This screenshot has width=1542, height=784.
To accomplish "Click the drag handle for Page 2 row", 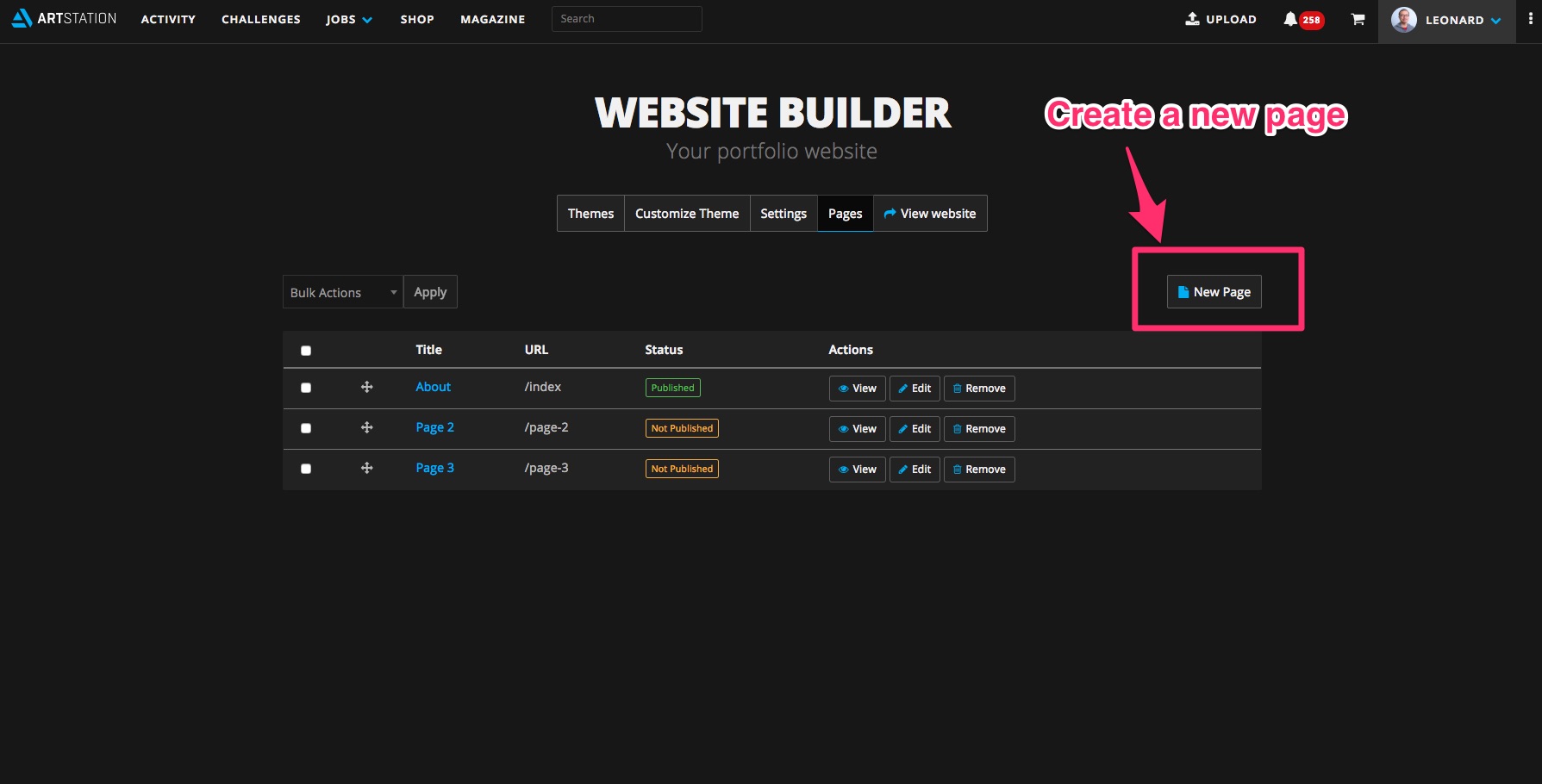I will [x=366, y=427].
